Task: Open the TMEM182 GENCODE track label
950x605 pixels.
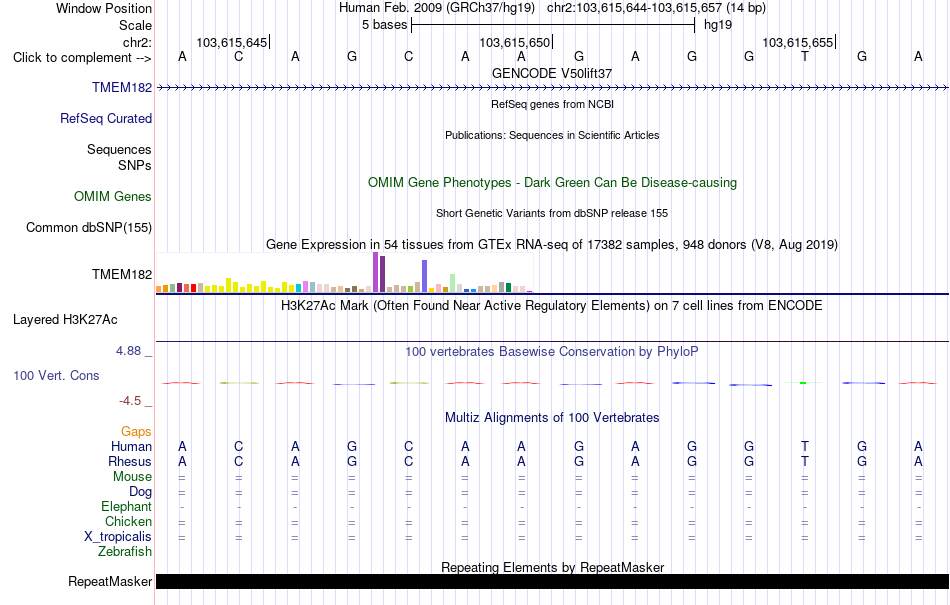Action: pyautogui.click(x=122, y=87)
